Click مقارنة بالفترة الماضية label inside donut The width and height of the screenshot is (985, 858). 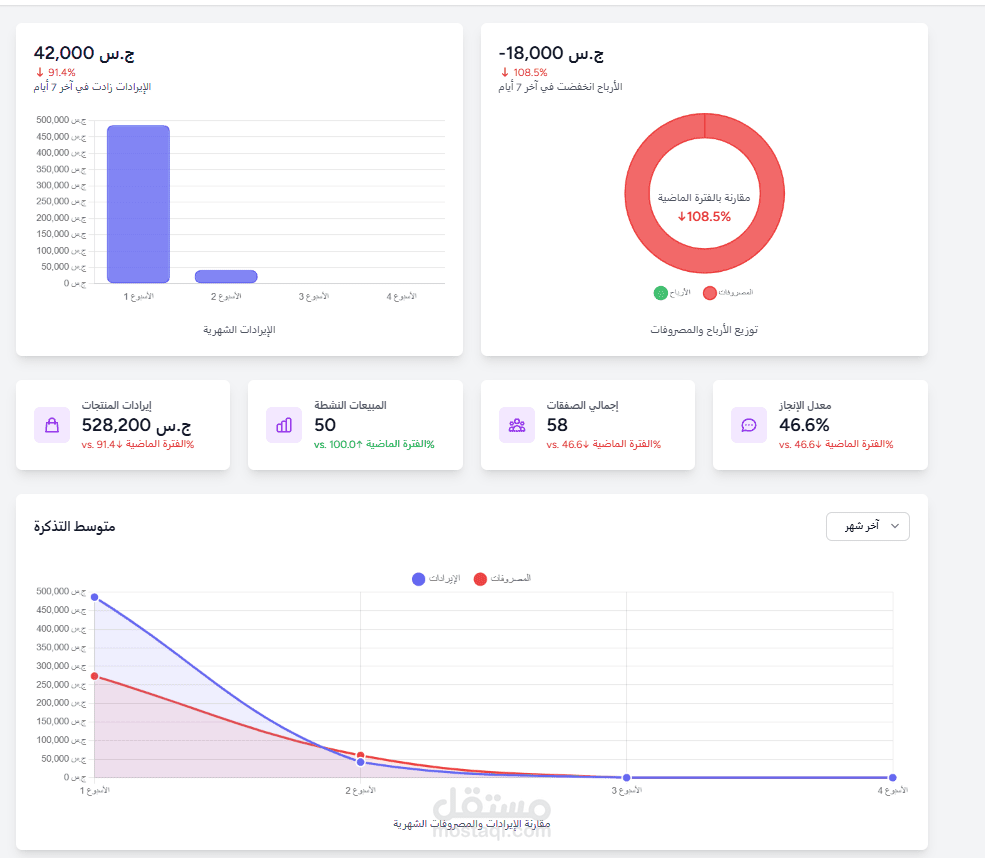(x=704, y=198)
